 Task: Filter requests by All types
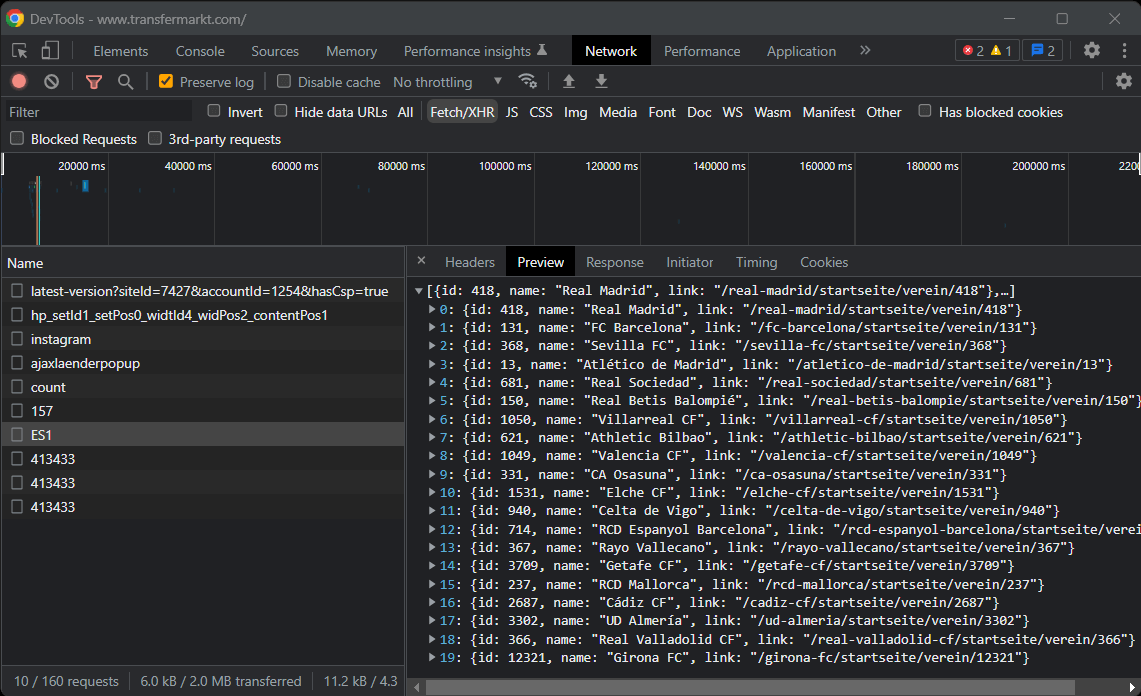tap(405, 112)
